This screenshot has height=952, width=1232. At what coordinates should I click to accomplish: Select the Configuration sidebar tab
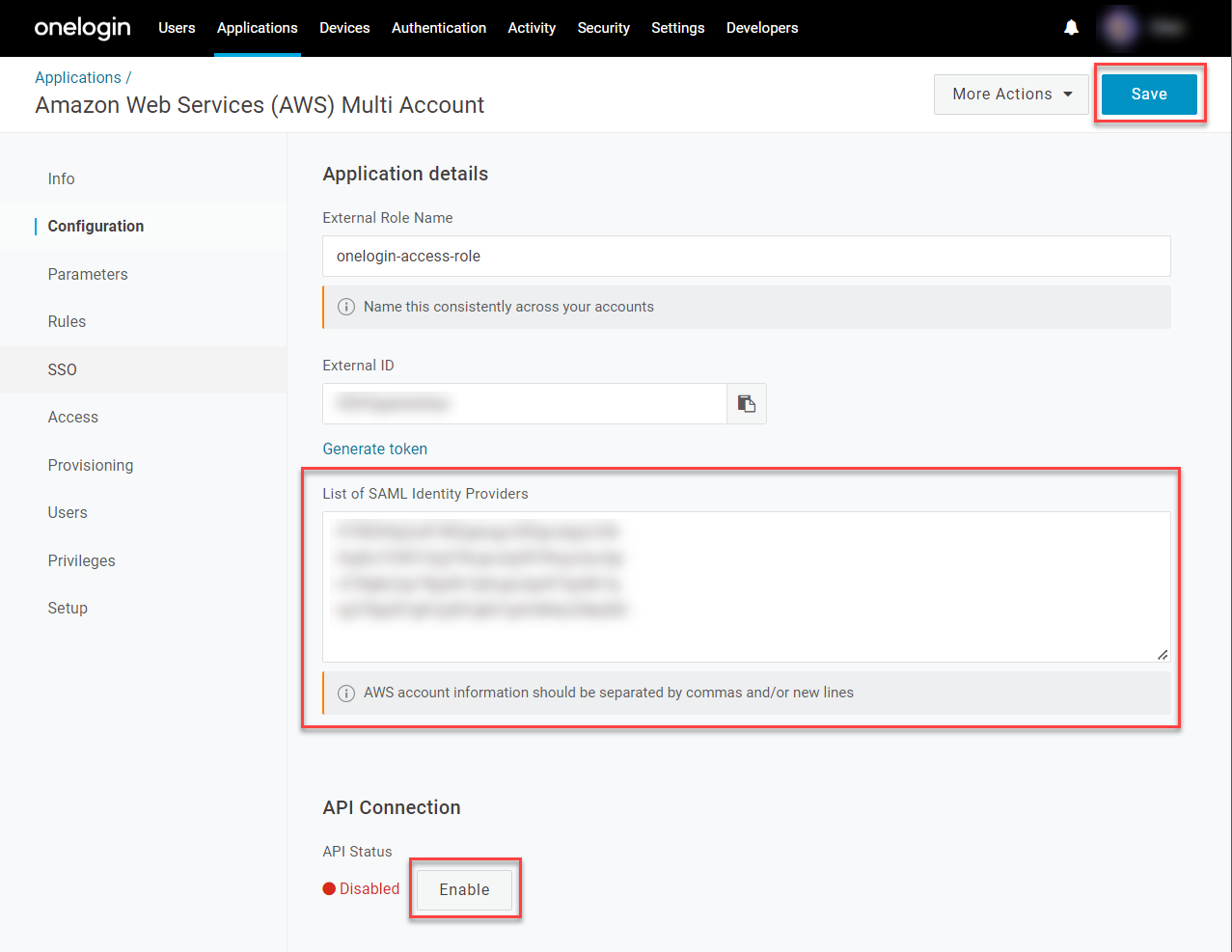[x=143, y=226]
